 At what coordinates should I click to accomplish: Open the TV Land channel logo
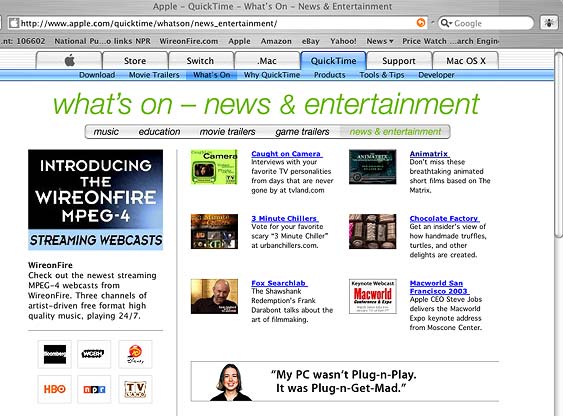click(x=135, y=389)
